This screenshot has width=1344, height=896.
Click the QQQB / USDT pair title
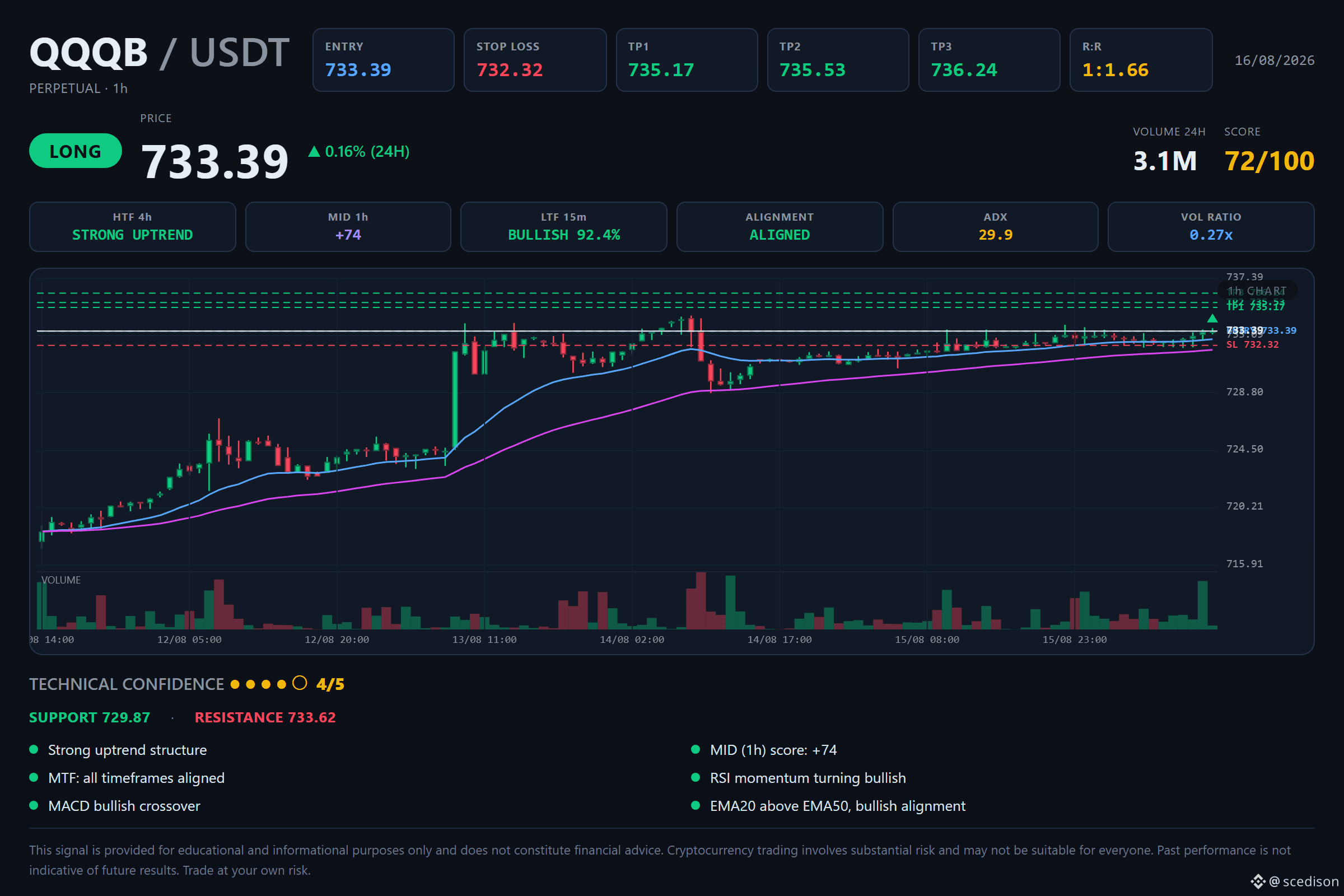click(x=160, y=53)
